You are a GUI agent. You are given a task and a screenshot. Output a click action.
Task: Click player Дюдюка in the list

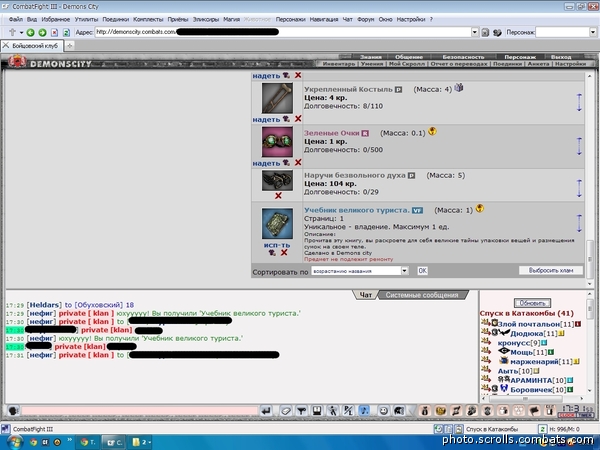pyautogui.click(x=527, y=334)
